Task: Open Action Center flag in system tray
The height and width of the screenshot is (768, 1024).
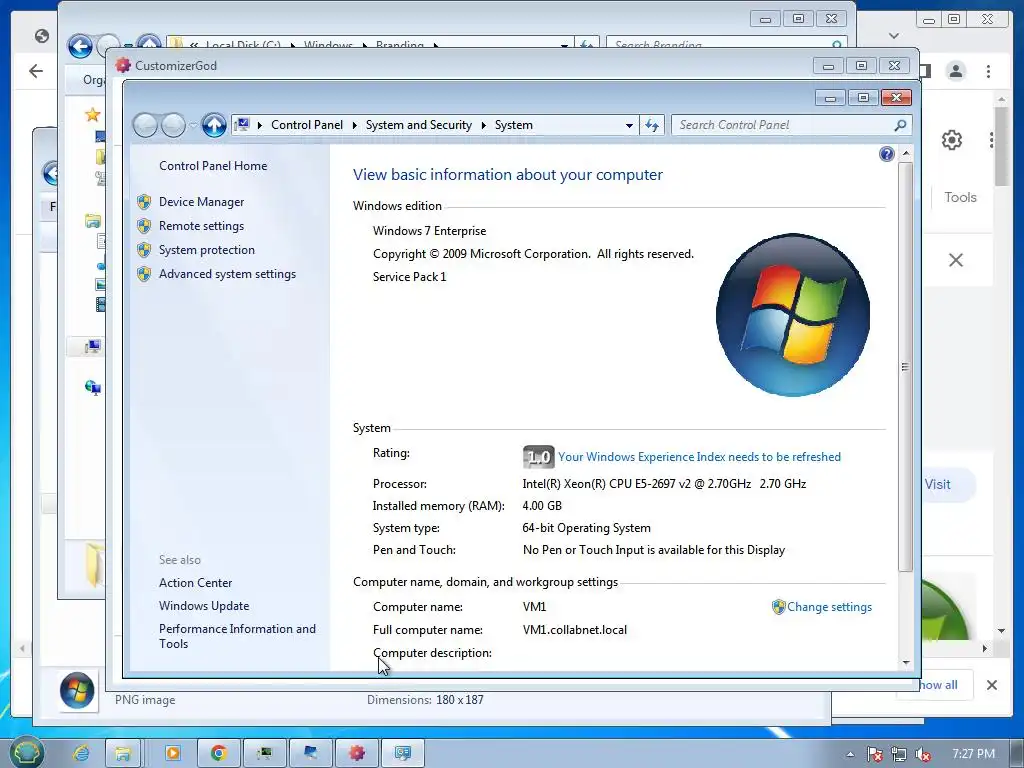Action: [x=874, y=754]
